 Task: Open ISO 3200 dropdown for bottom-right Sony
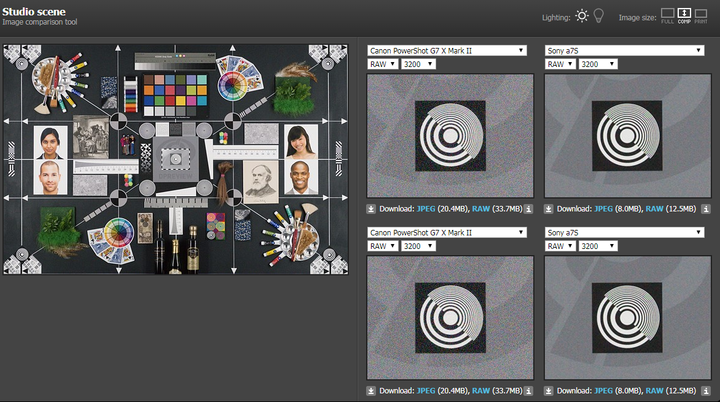[x=596, y=246]
